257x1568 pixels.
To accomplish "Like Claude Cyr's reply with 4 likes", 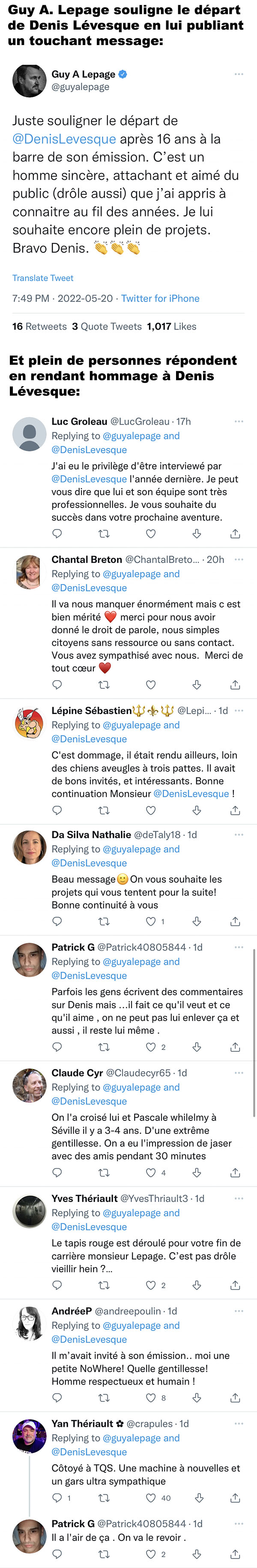I will click(x=151, y=1172).
